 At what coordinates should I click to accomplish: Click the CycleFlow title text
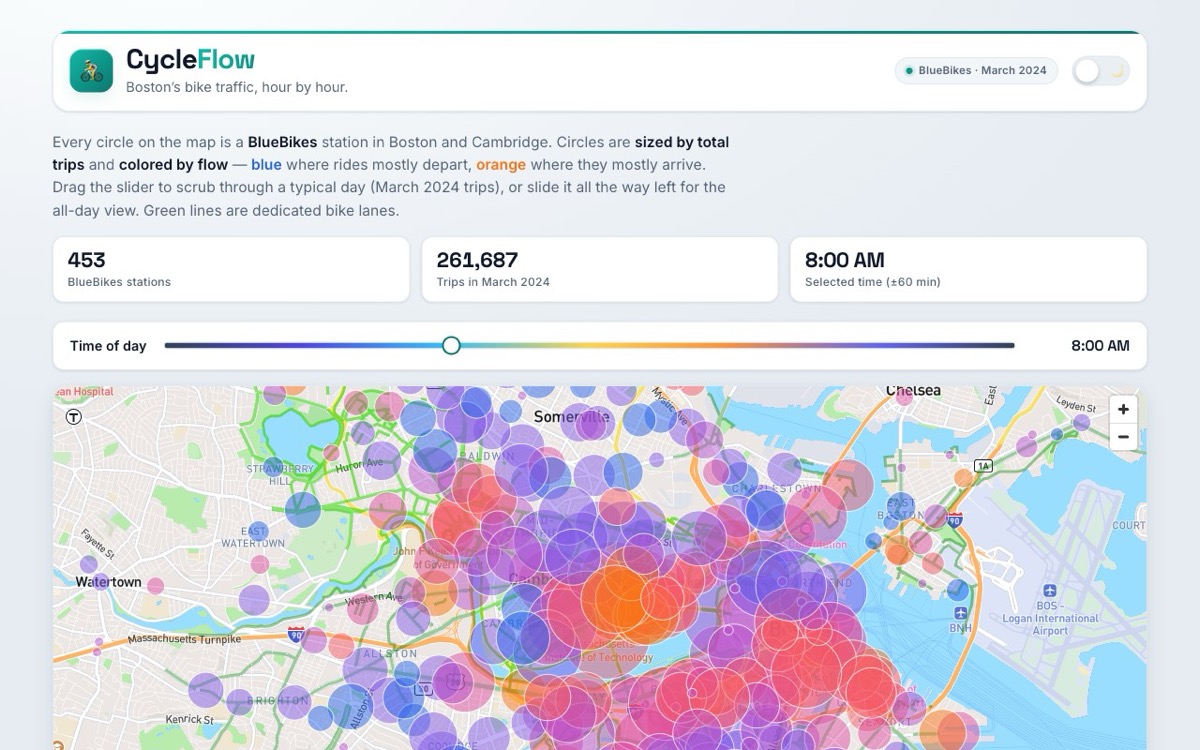pos(190,60)
